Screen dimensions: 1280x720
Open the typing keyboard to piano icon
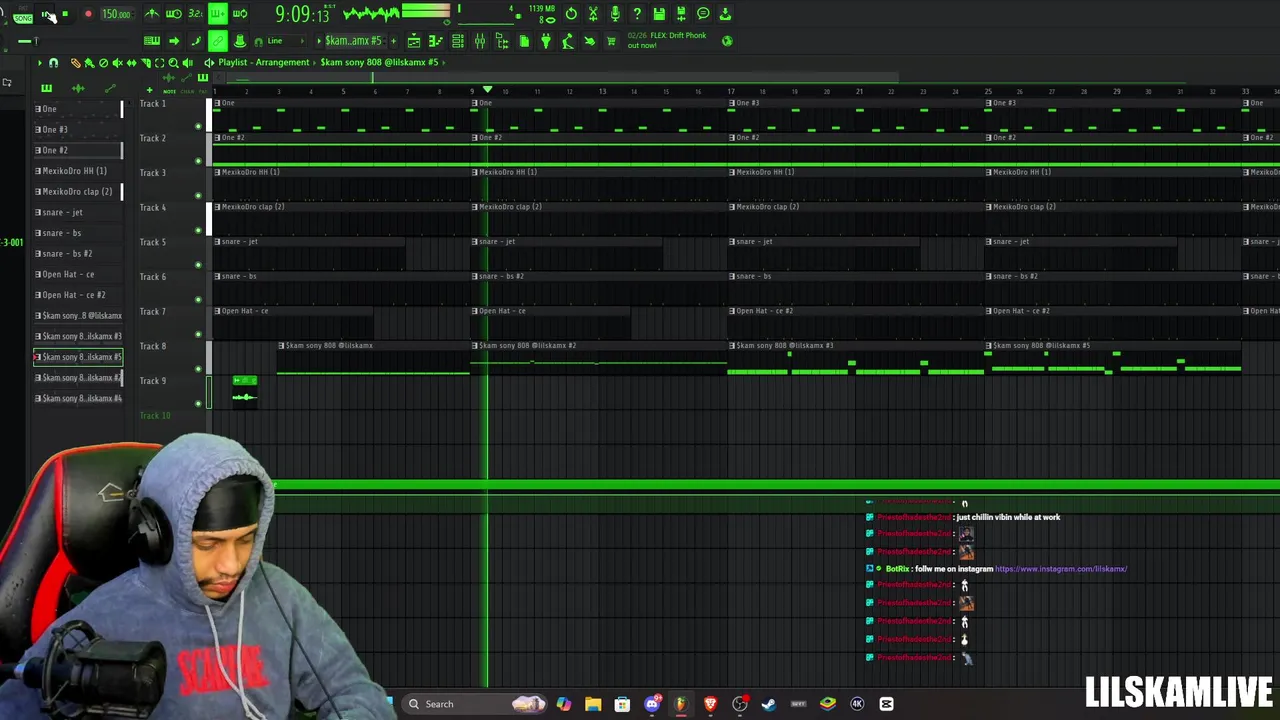coord(152,41)
